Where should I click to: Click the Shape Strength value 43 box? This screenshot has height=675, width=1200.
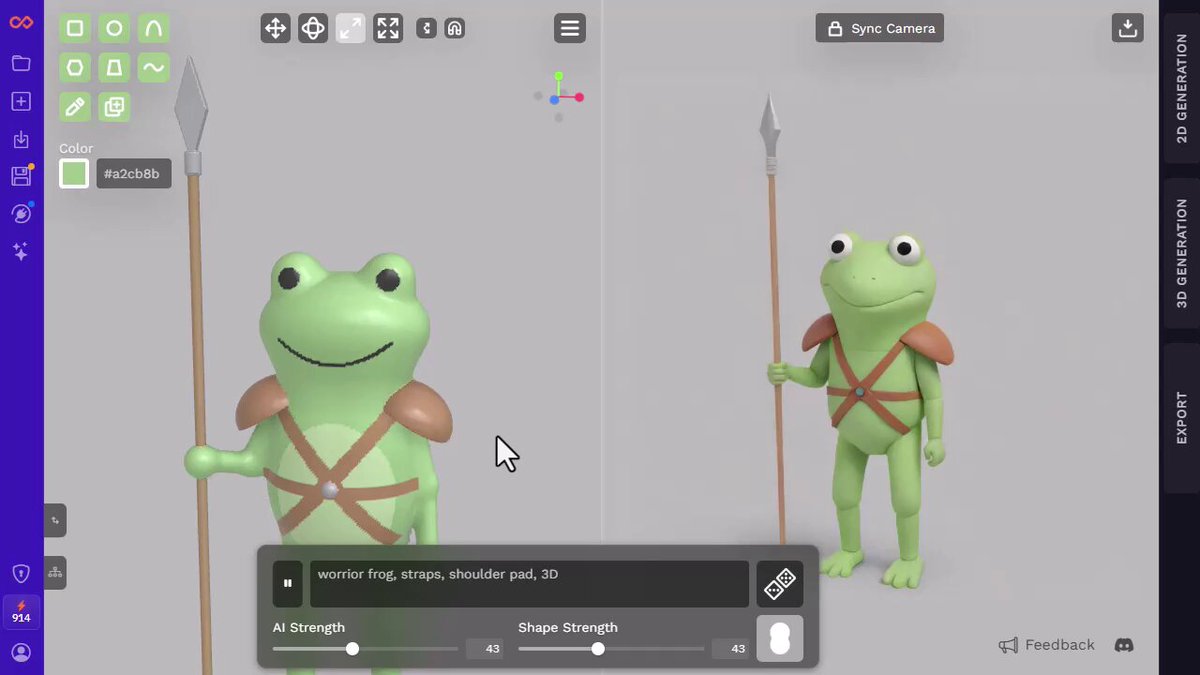pyautogui.click(x=731, y=649)
